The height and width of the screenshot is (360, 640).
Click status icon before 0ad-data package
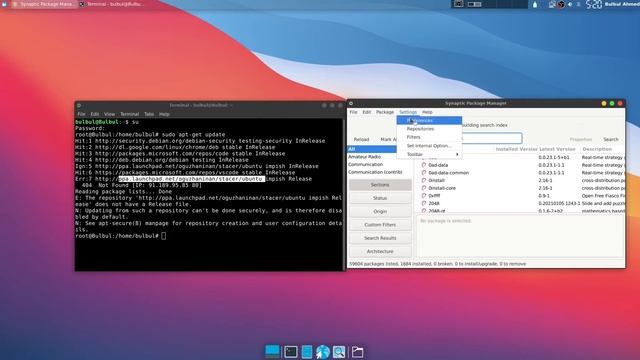424,165
